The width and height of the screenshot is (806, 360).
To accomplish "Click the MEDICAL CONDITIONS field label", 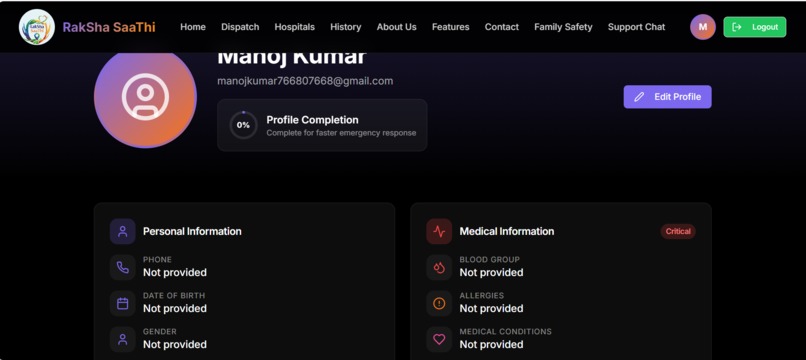I will pos(505,332).
